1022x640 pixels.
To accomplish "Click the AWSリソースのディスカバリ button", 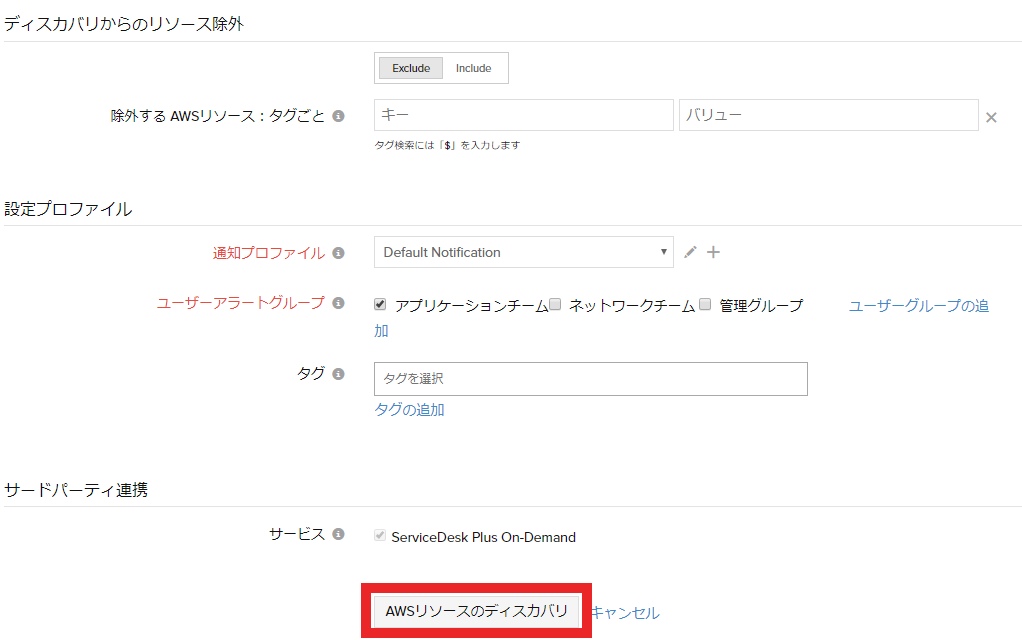I will tap(475, 610).
